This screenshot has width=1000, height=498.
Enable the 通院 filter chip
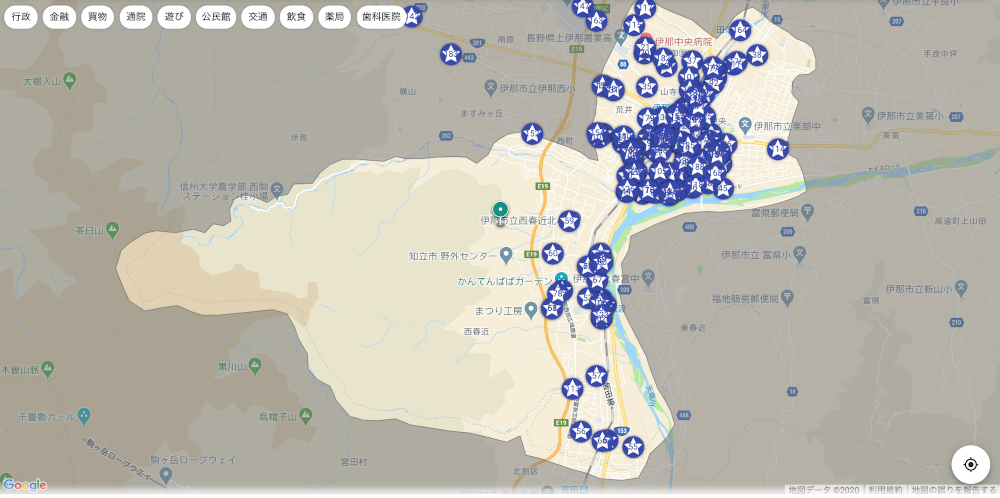[135, 17]
